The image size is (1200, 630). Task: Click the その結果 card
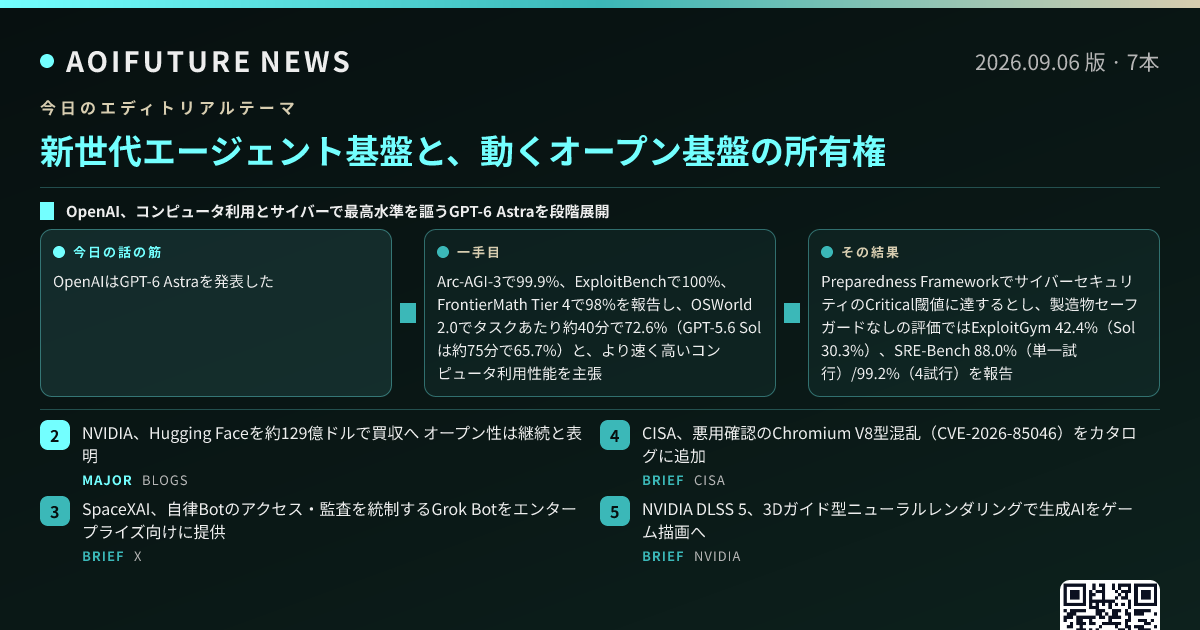click(984, 313)
